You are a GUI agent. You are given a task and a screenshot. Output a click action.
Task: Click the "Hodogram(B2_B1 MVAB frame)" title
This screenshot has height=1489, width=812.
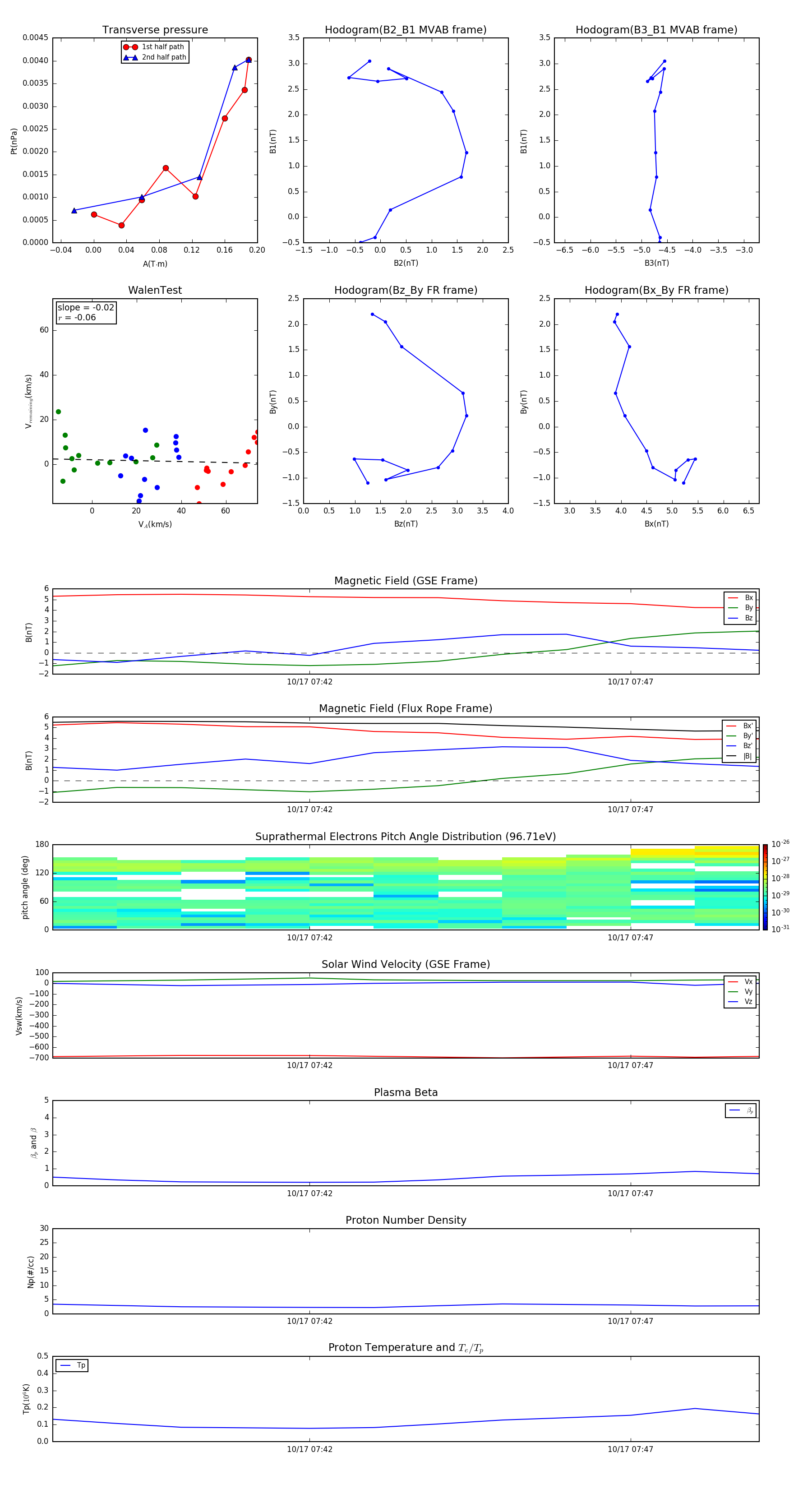point(406,30)
